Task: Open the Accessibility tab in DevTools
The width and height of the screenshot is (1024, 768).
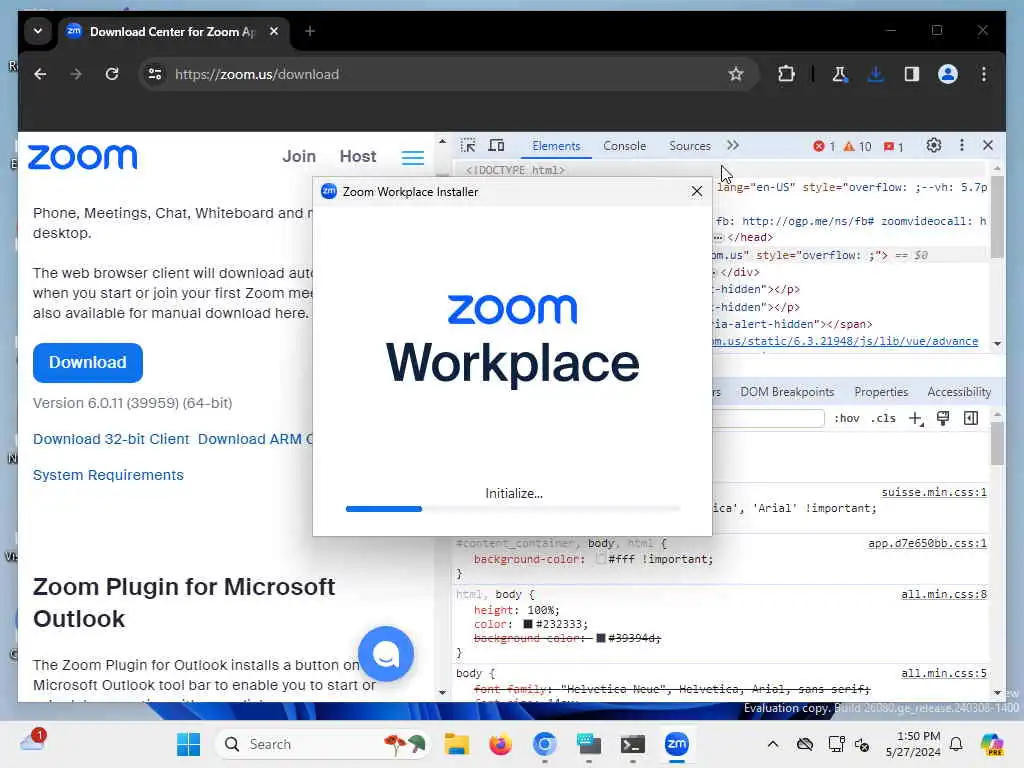Action: tap(959, 392)
